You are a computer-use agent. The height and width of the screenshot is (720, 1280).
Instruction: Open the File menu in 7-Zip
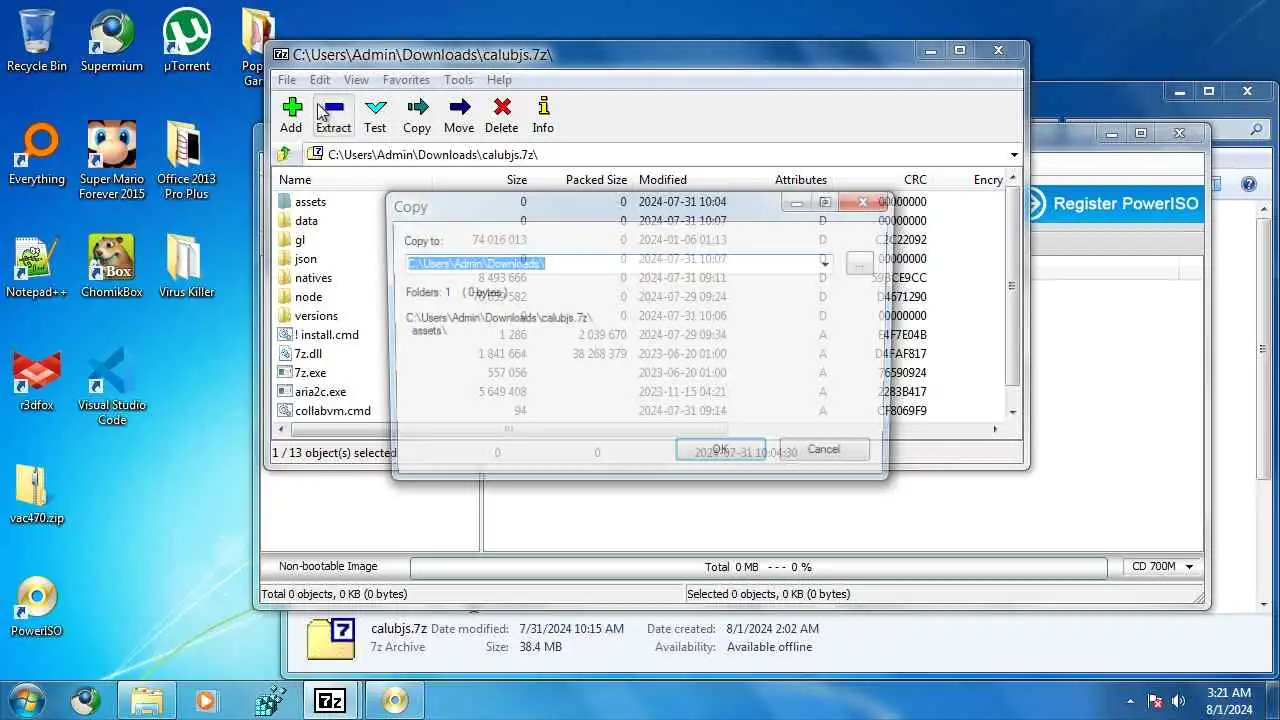pyautogui.click(x=287, y=80)
